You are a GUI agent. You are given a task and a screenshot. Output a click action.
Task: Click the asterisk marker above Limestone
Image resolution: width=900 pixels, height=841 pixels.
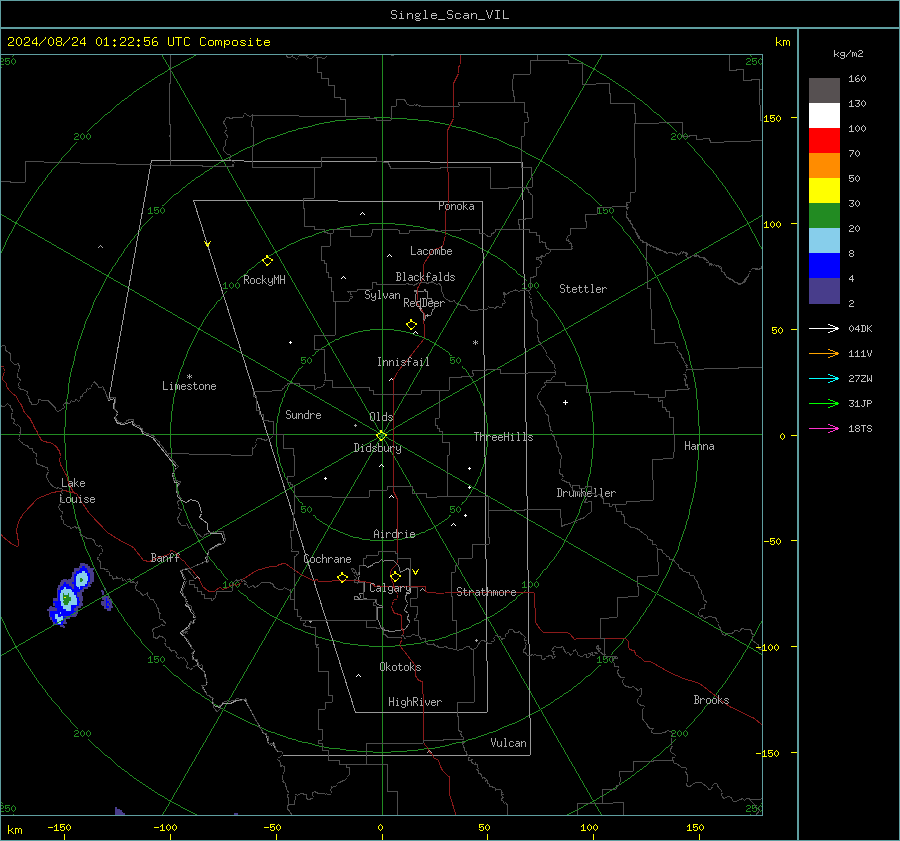pos(189,377)
